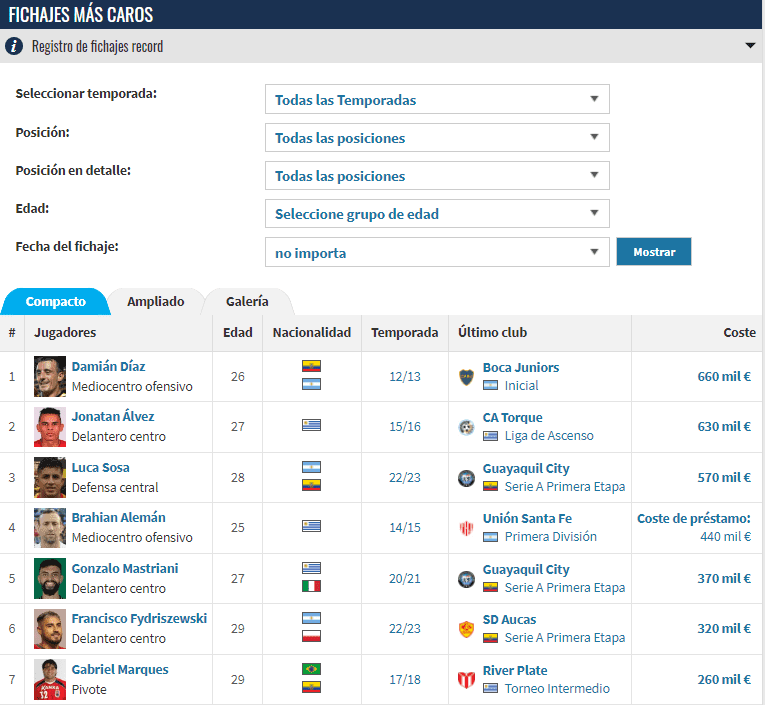The image size is (765, 705).
Task: Click season 12/13 in Damián Díaz row
Action: [404, 377]
